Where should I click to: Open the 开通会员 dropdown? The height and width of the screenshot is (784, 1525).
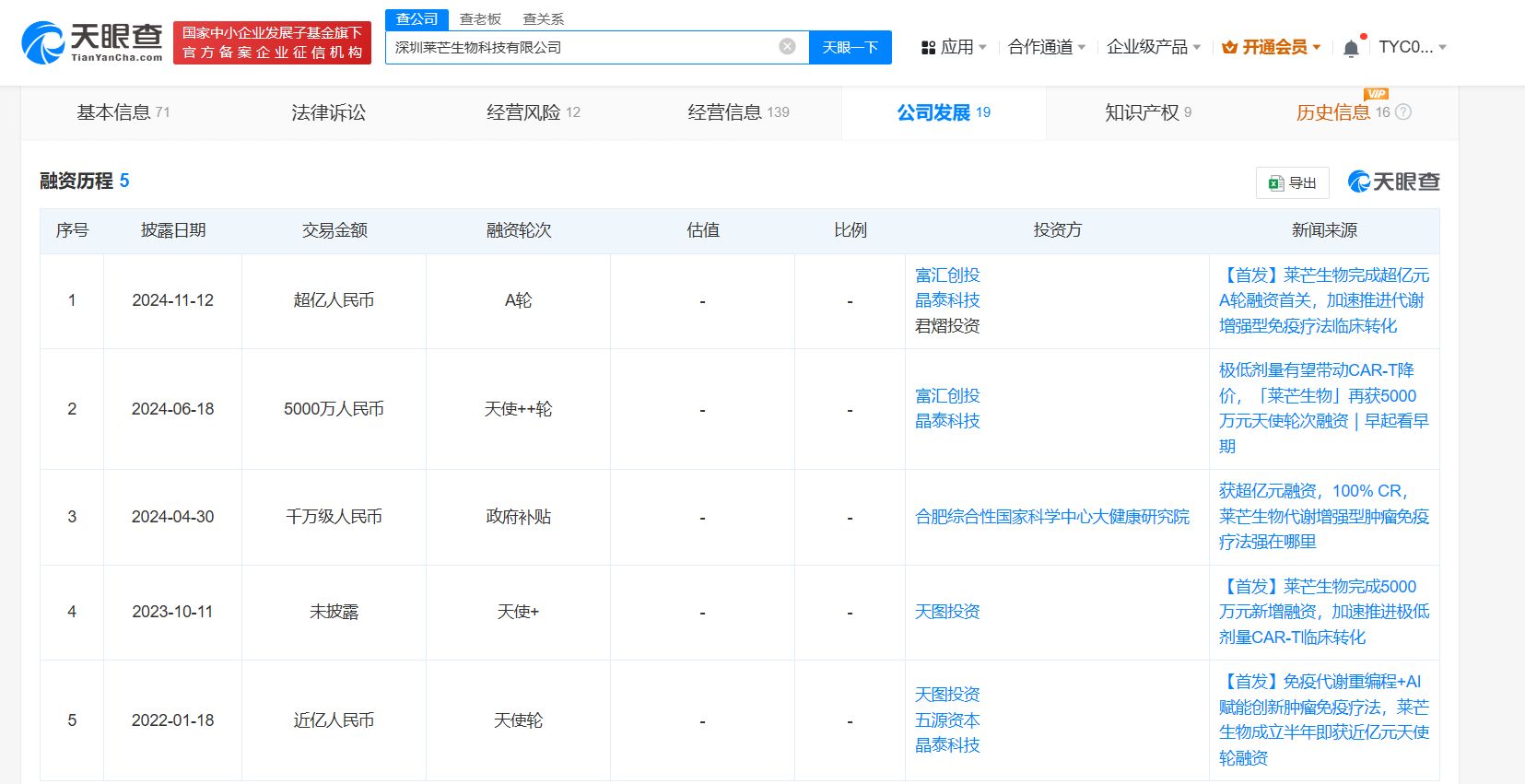pos(1272,47)
